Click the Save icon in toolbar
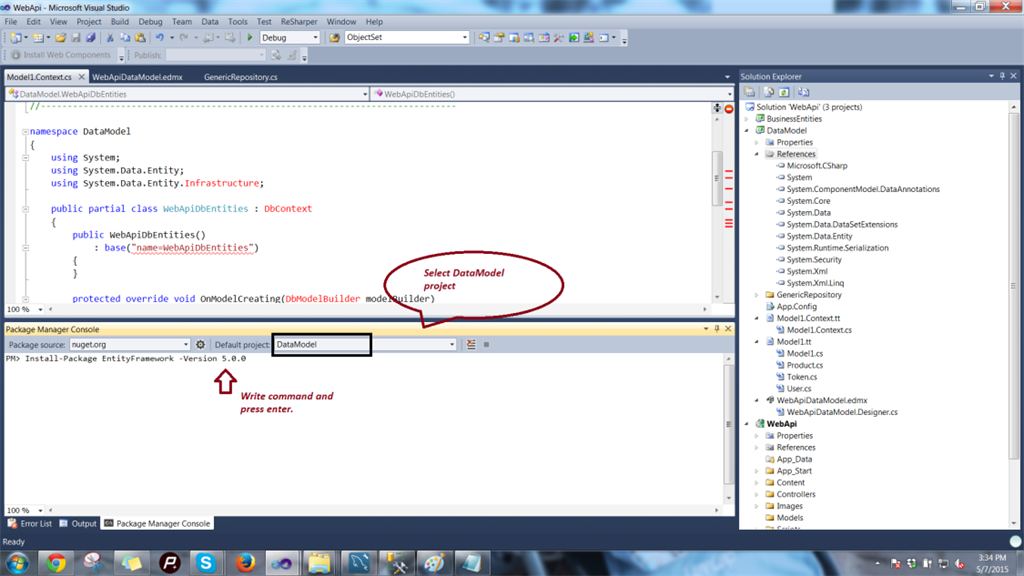 (76, 38)
